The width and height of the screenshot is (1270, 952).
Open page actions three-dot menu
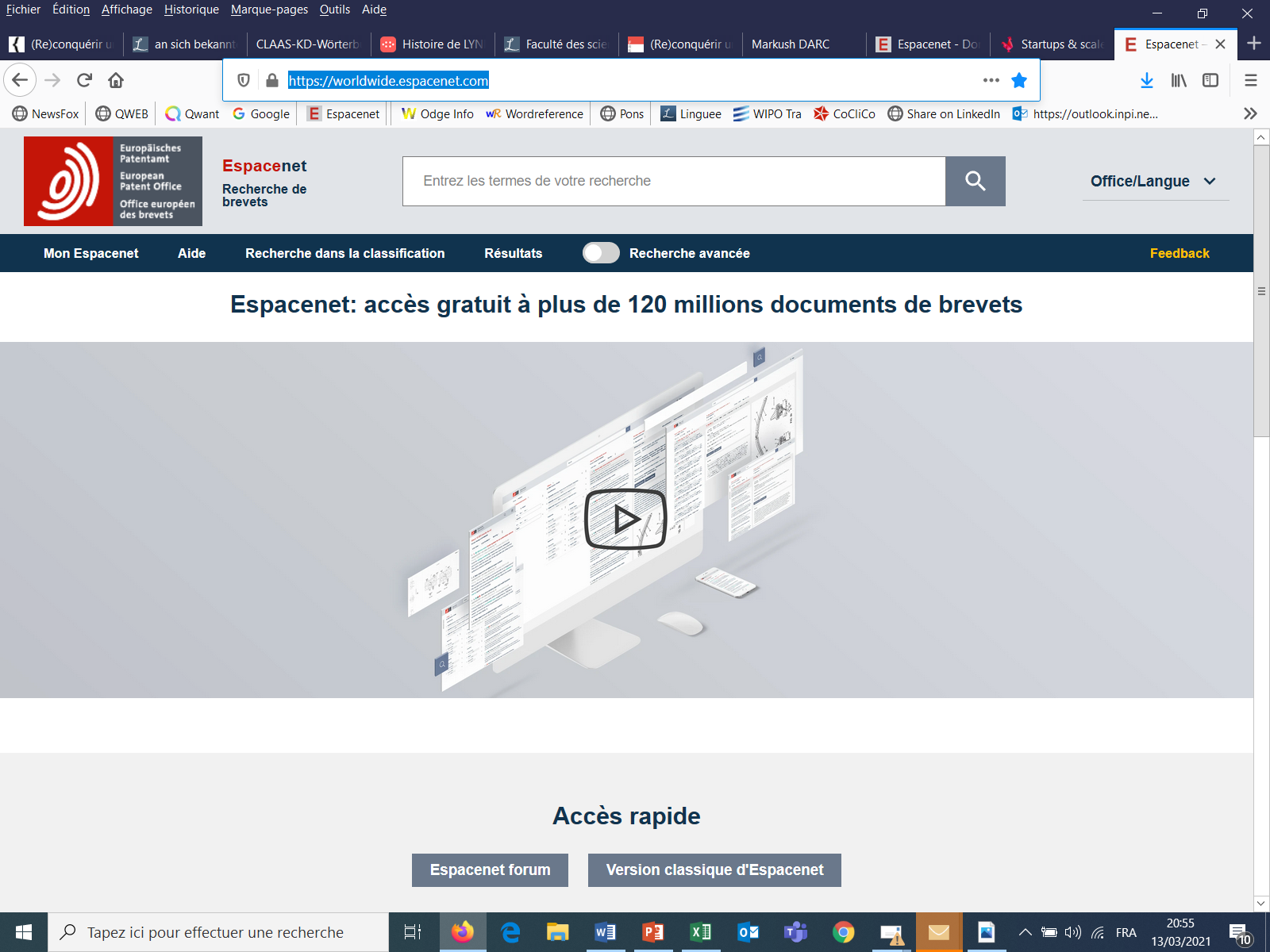pyautogui.click(x=991, y=80)
